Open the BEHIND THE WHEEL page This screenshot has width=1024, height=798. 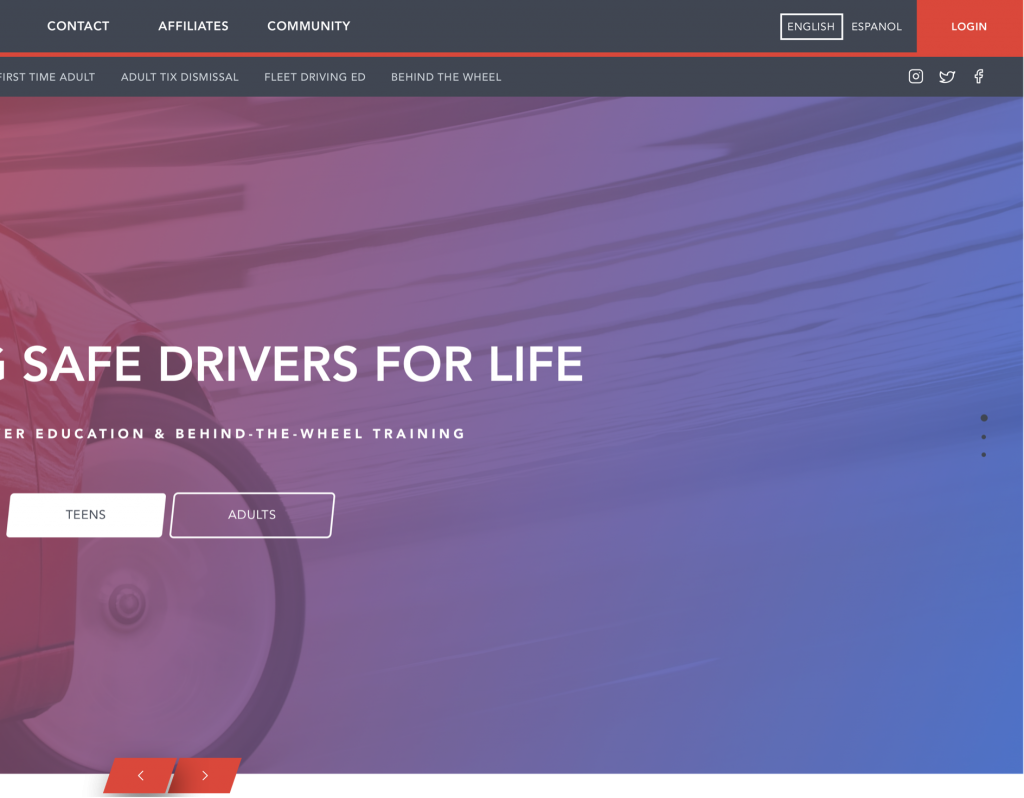coord(446,76)
